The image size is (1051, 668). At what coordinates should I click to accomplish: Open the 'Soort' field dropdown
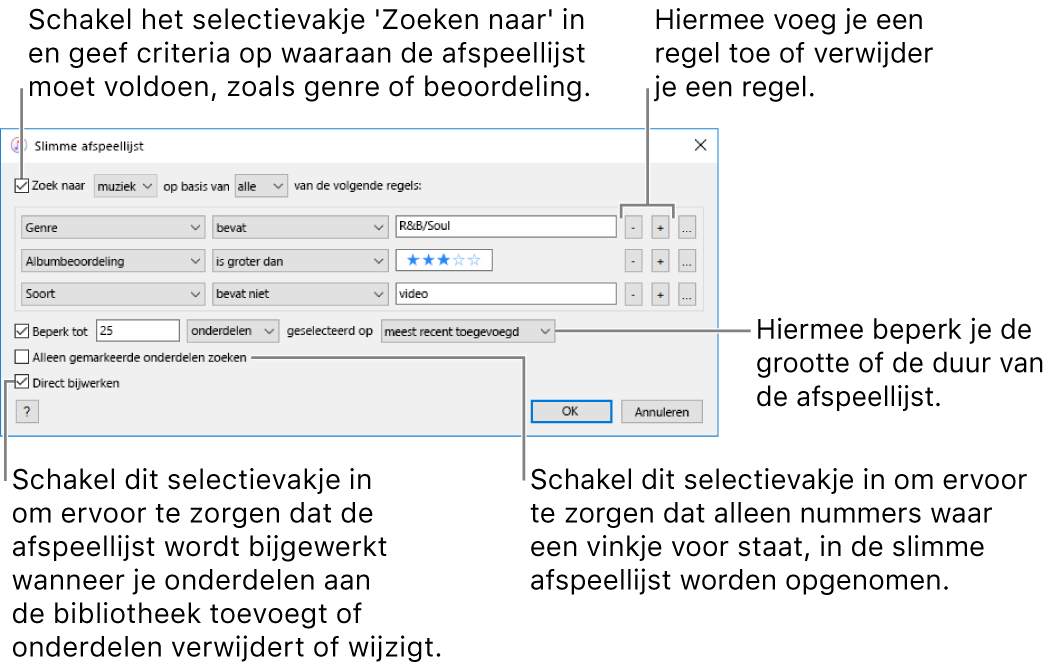[x=113, y=293]
